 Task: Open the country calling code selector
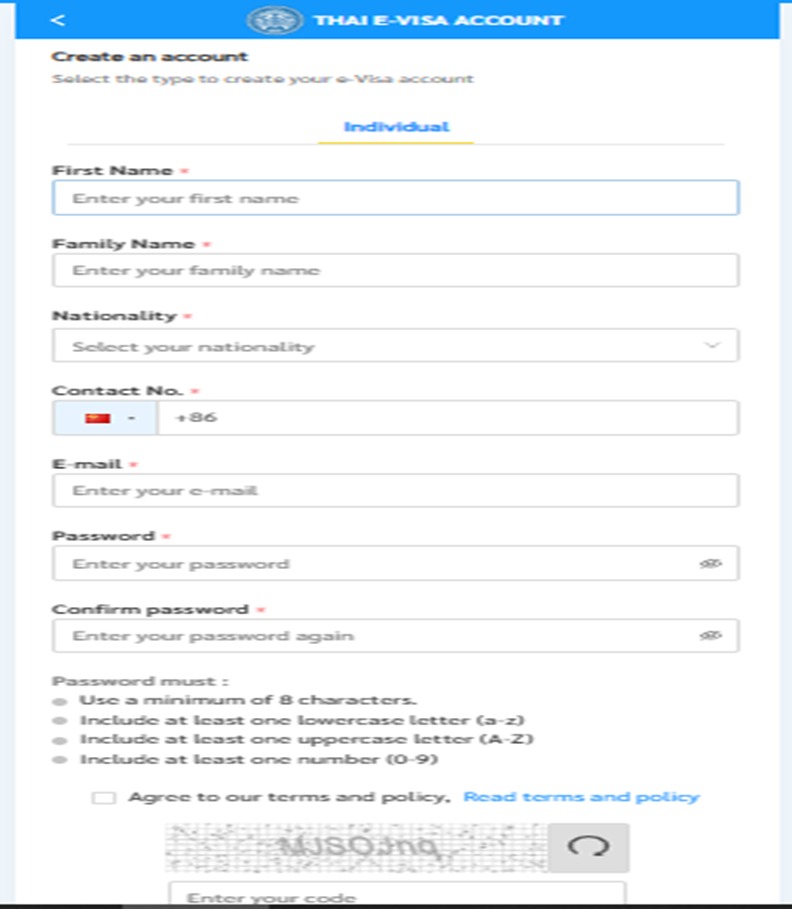105,417
